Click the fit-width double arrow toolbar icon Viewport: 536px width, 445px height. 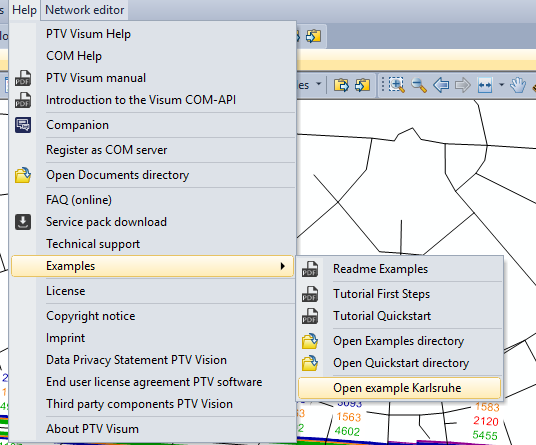click(485, 85)
